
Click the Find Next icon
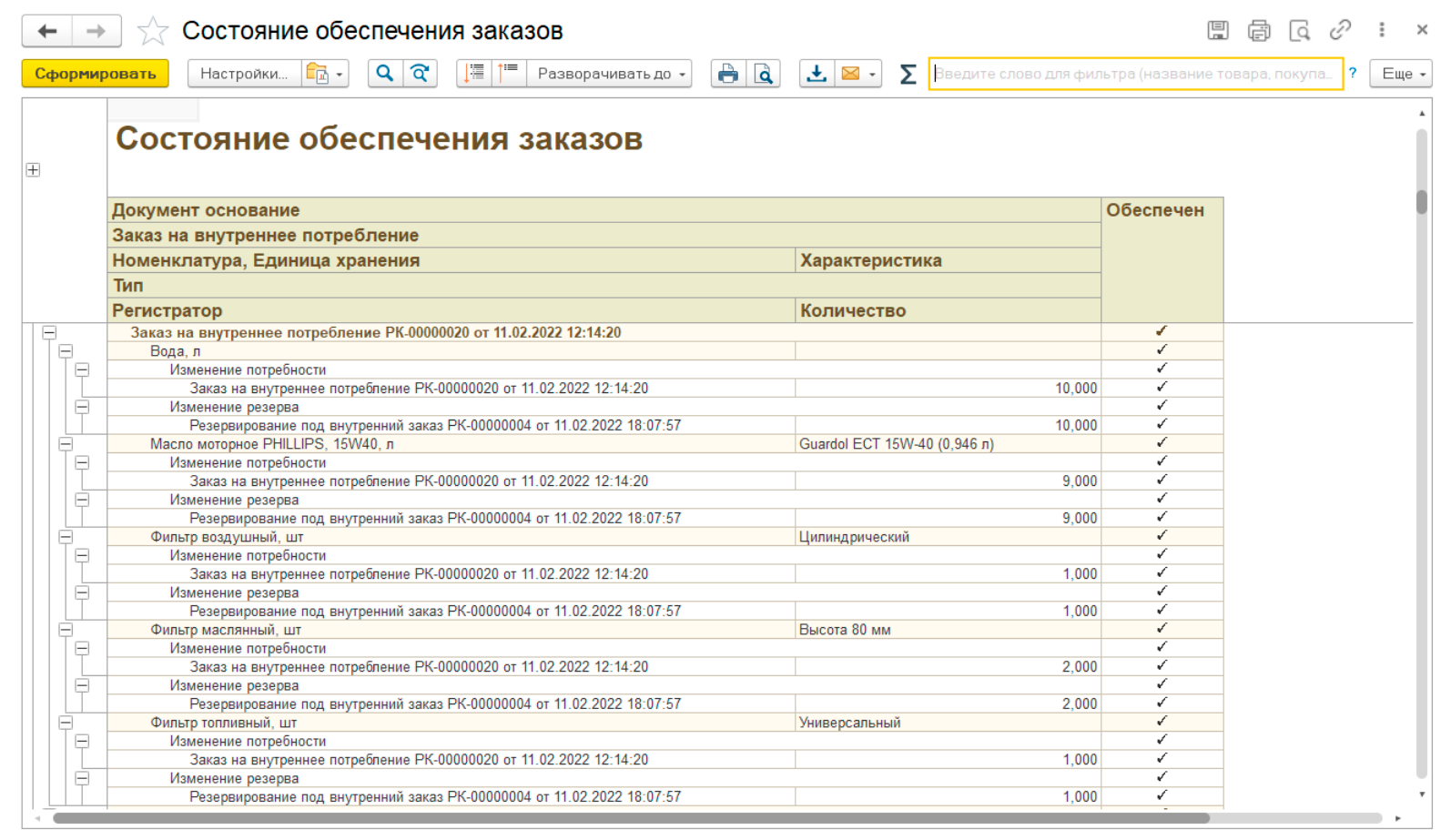point(421,74)
